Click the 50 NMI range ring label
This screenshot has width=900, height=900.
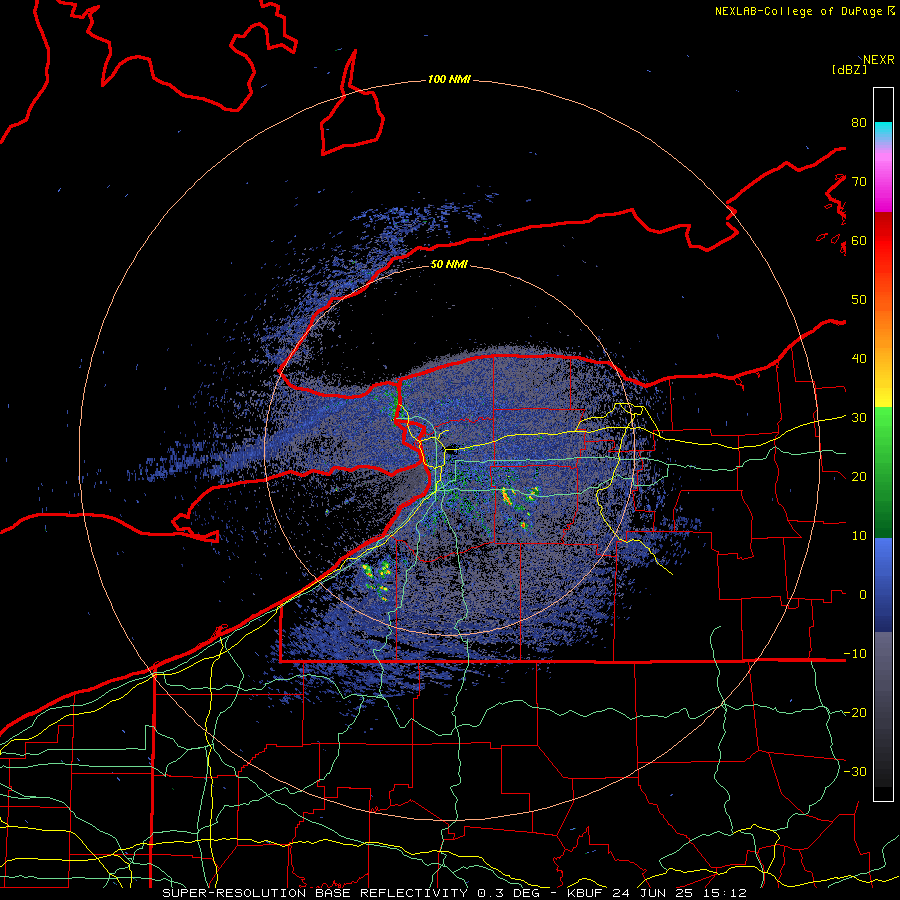(x=449, y=265)
